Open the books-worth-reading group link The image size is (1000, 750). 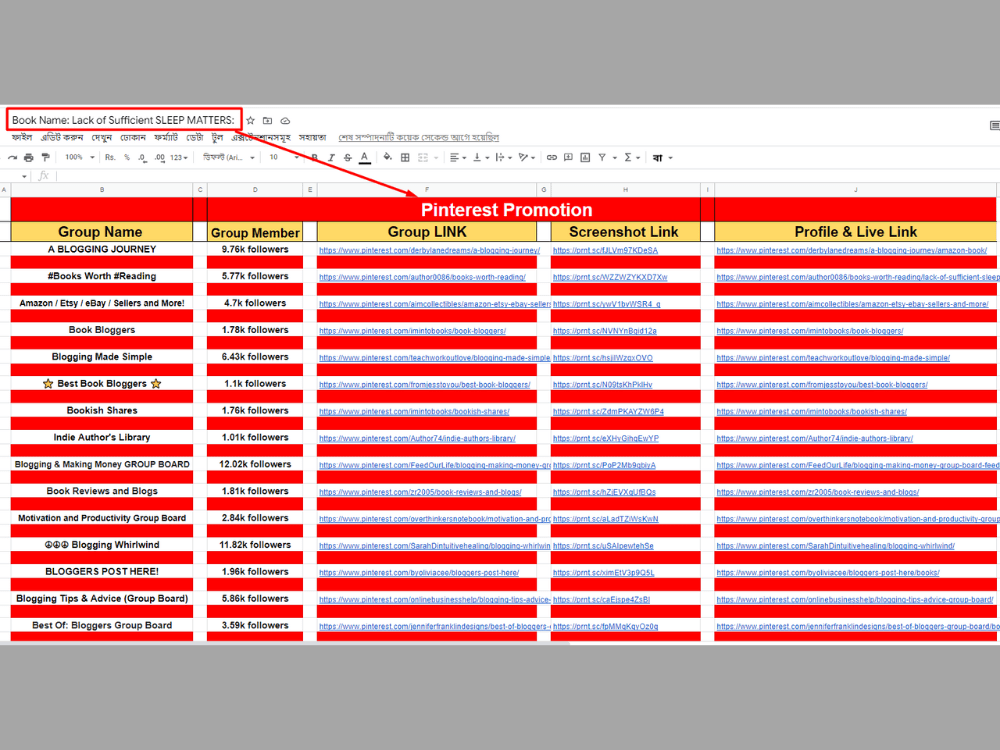[422, 277]
